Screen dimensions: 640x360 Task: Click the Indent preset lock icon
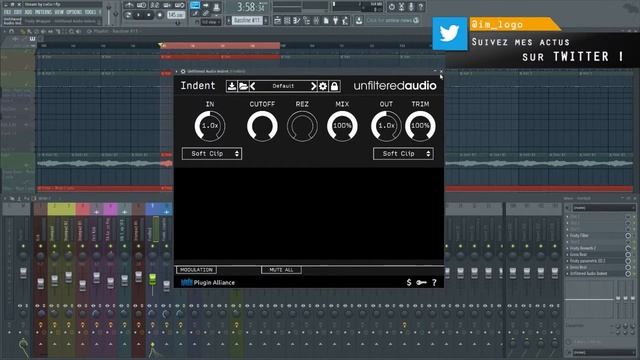(334, 86)
